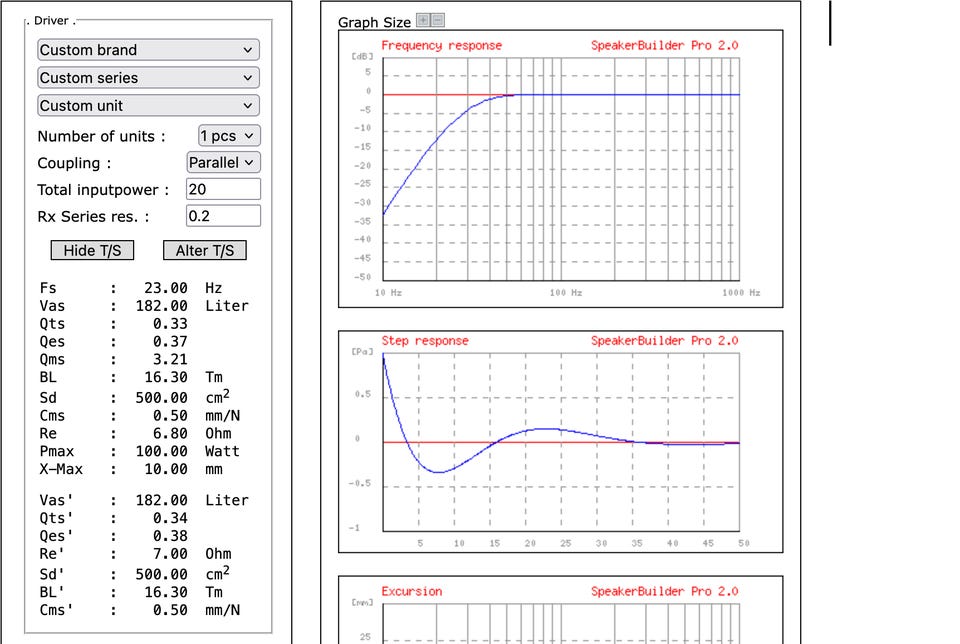The image size is (960, 644).
Task: Expand the Custom series selector
Action: tap(148, 78)
